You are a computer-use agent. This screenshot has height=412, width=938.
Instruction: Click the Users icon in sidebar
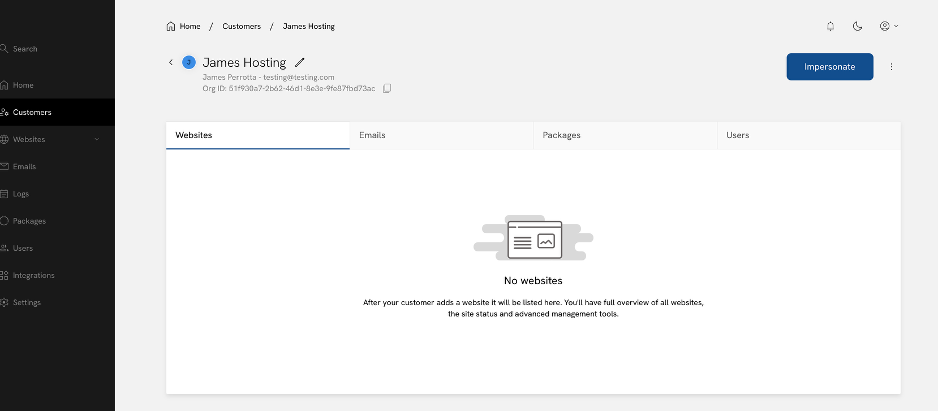(4, 248)
